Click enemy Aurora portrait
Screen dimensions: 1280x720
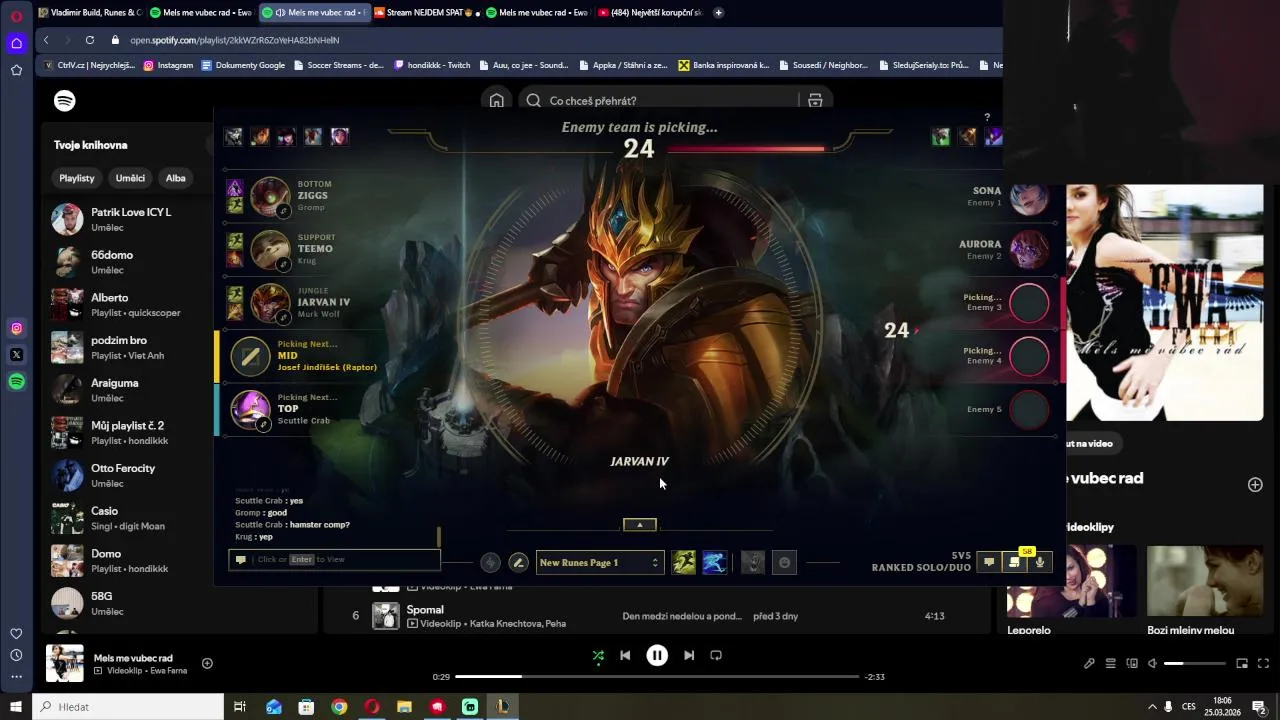point(1029,249)
